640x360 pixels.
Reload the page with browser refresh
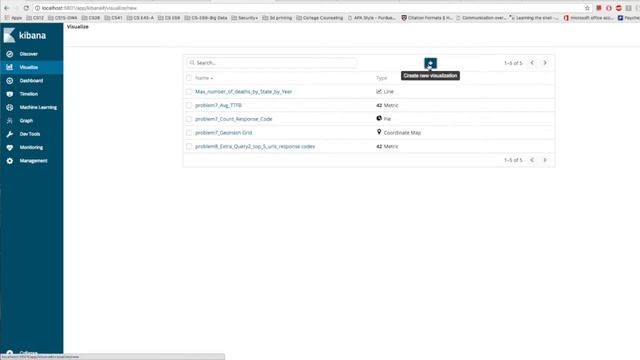(26, 8)
